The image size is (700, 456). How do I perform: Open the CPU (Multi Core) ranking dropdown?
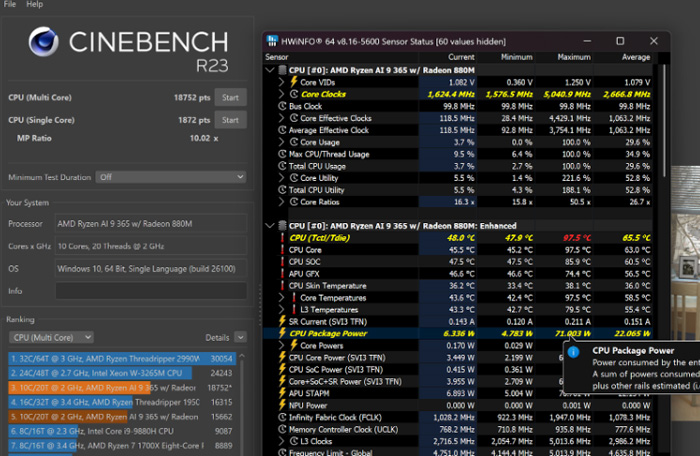point(51,337)
